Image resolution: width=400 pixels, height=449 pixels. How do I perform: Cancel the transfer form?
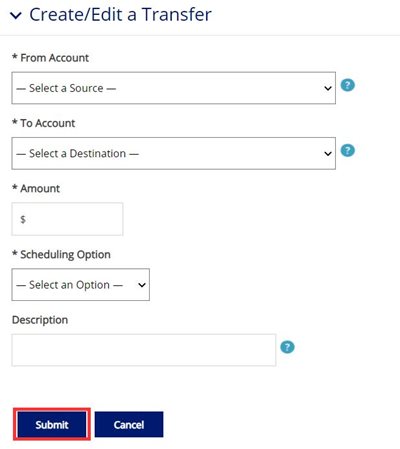129,424
